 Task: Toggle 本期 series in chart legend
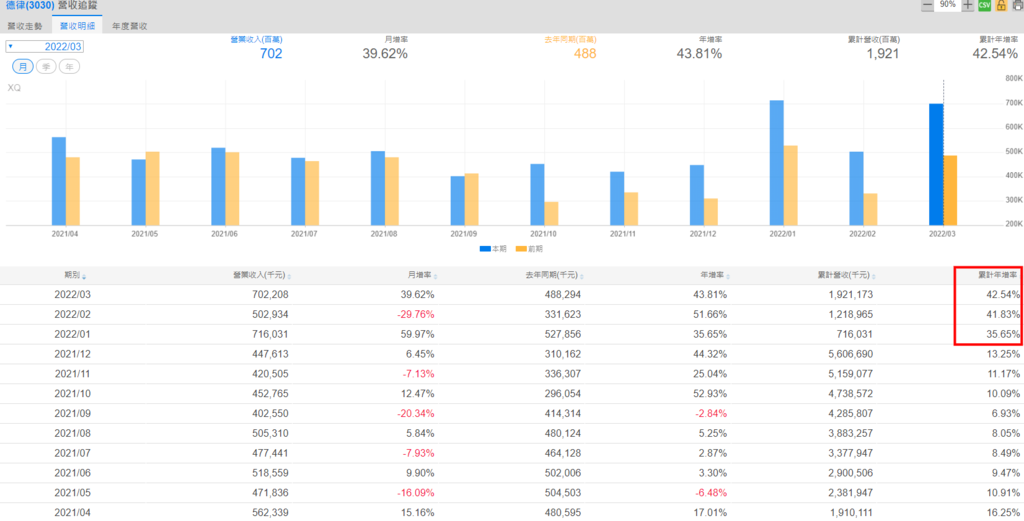(492, 249)
